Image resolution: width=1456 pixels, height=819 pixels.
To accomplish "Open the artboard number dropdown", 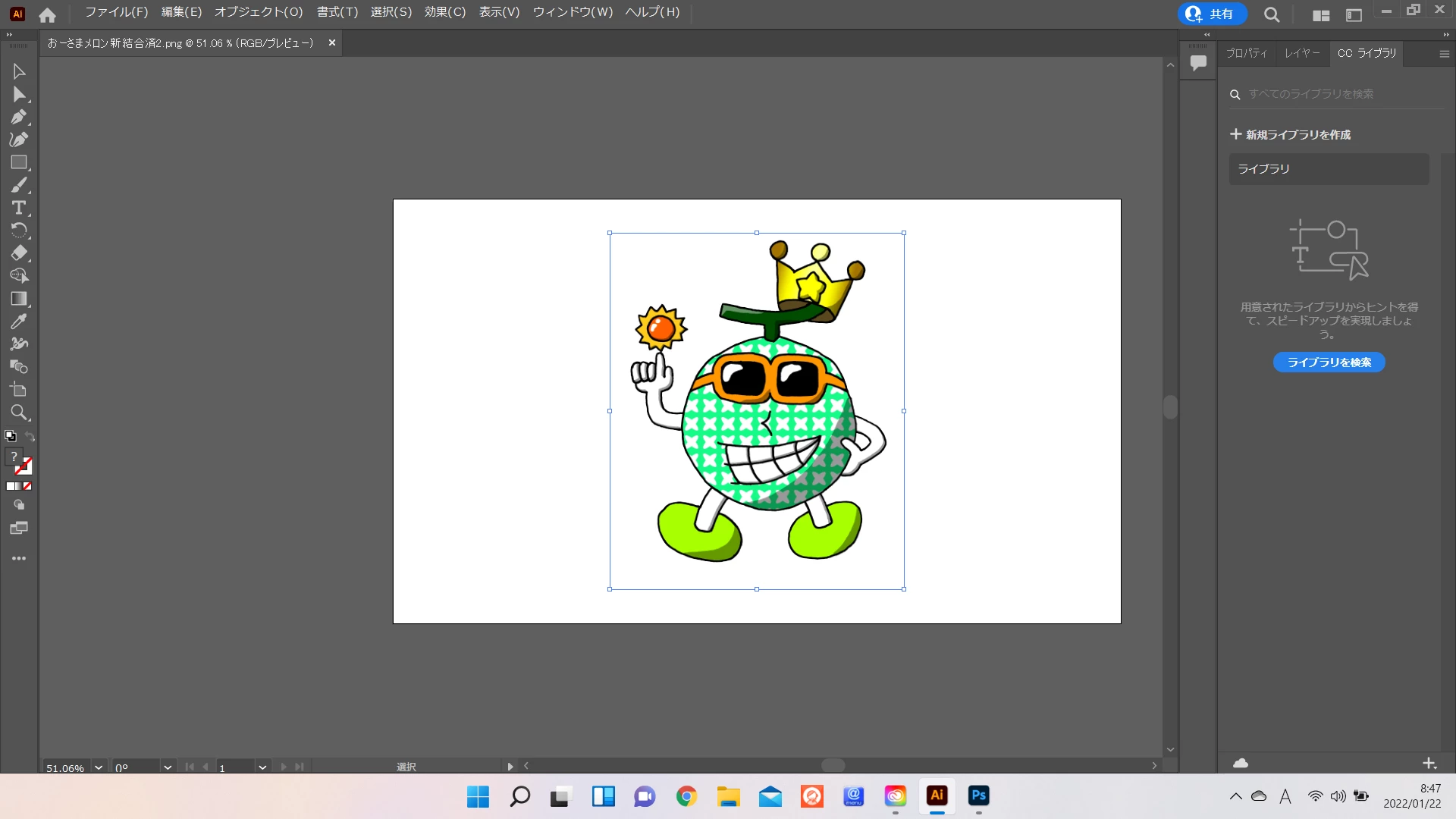I will [262, 767].
